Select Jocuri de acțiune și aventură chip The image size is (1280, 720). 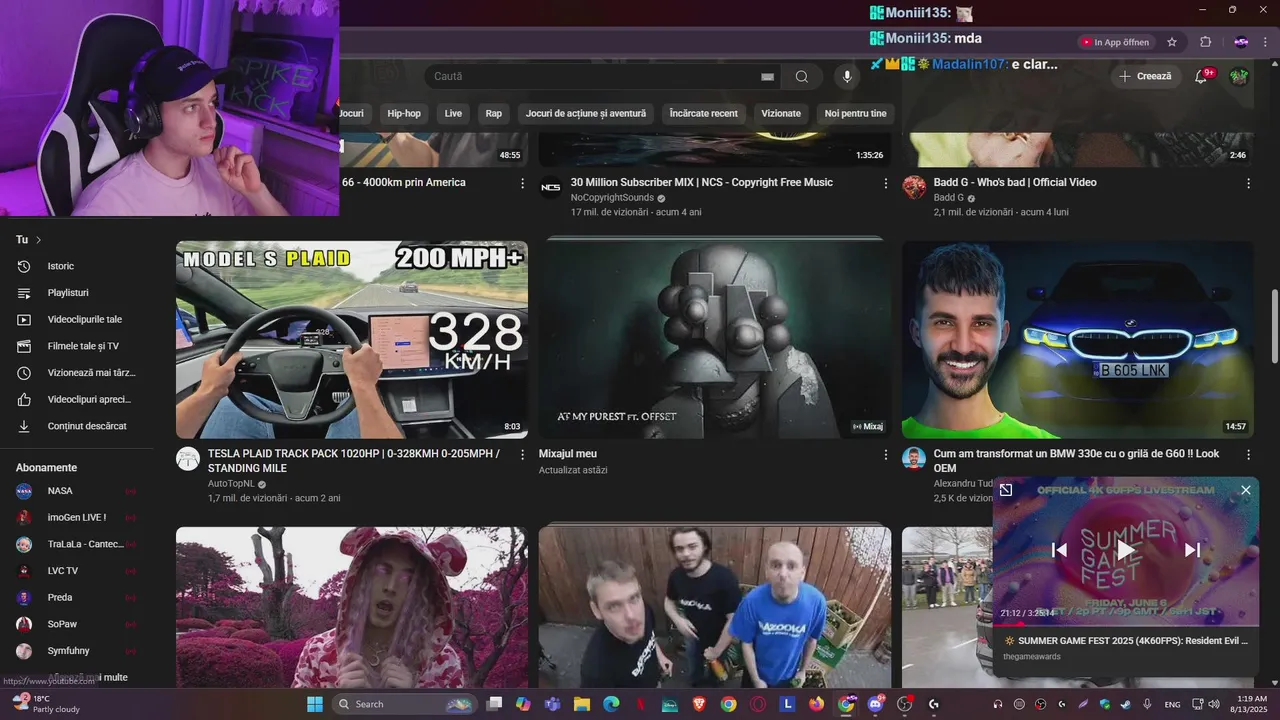point(586,113)
